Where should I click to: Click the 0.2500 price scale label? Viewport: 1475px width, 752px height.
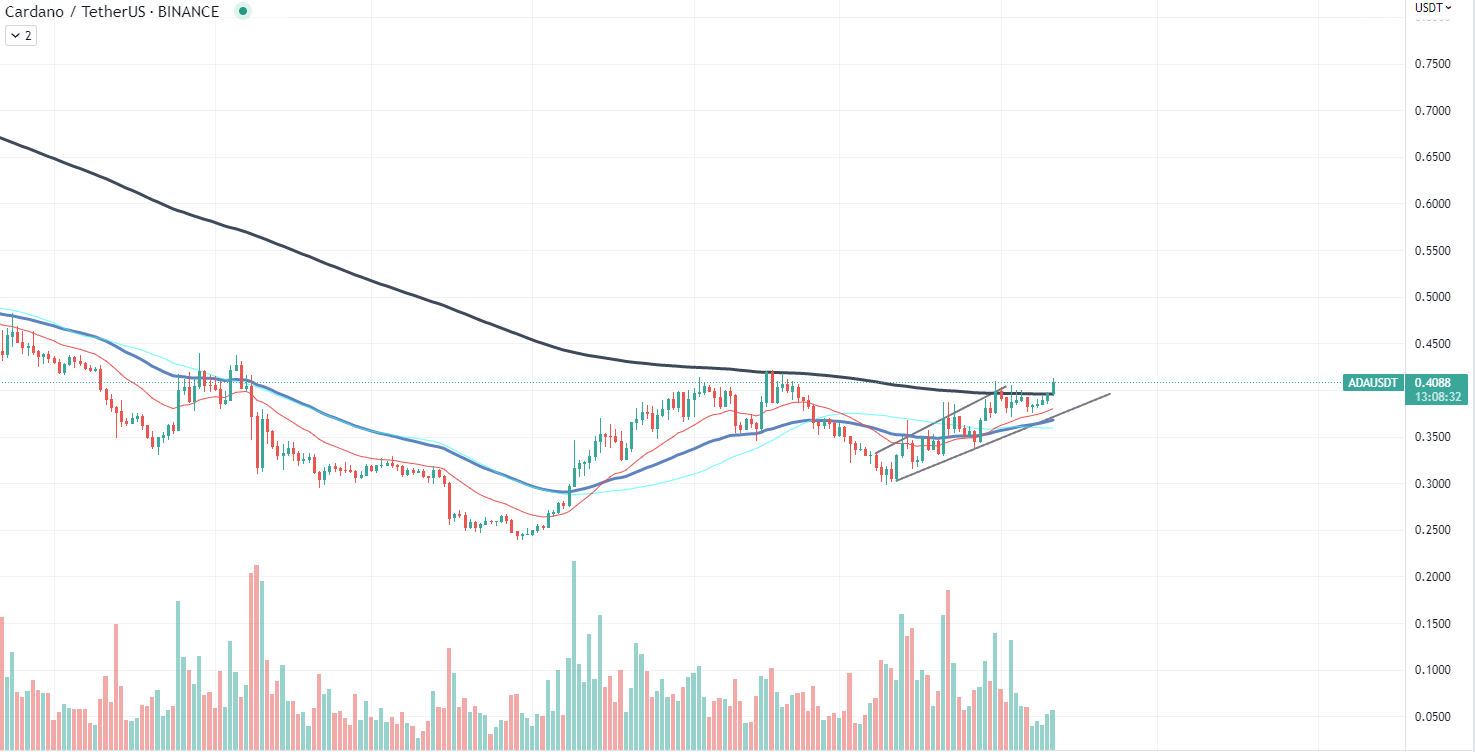[1433, 530]
